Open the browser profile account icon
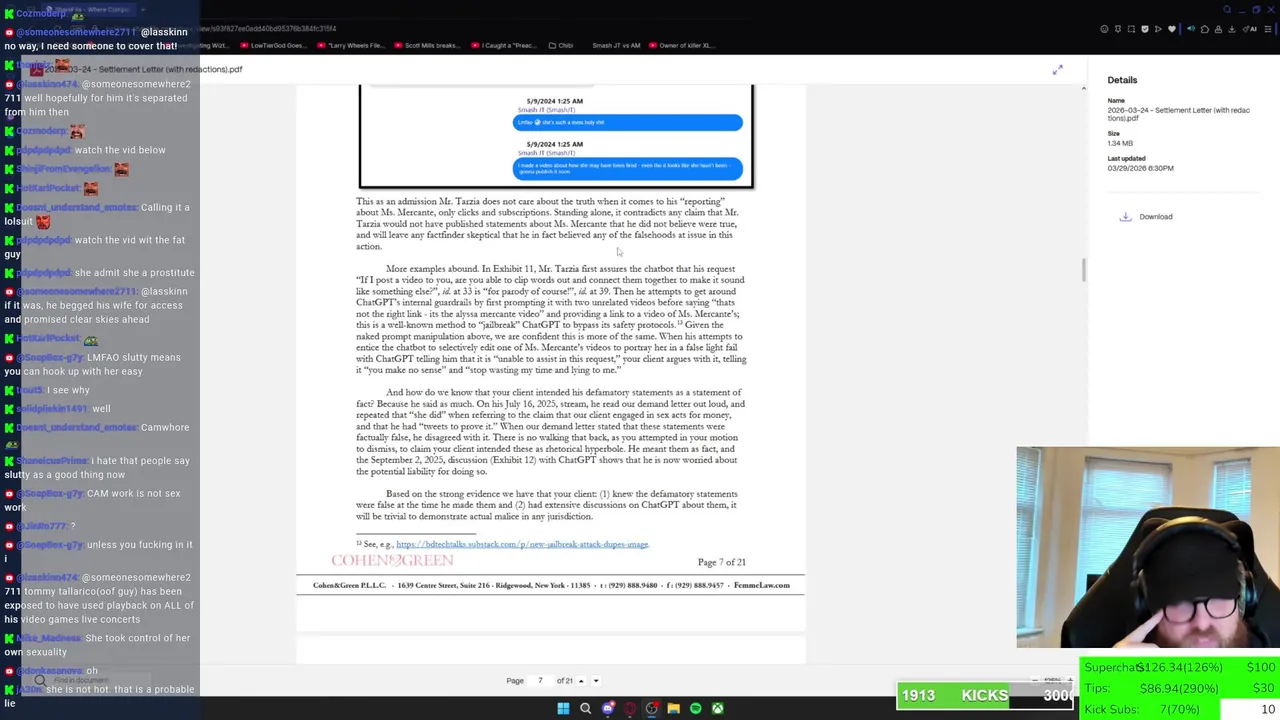This screenshot has height=720, width=1280. 1218,29
